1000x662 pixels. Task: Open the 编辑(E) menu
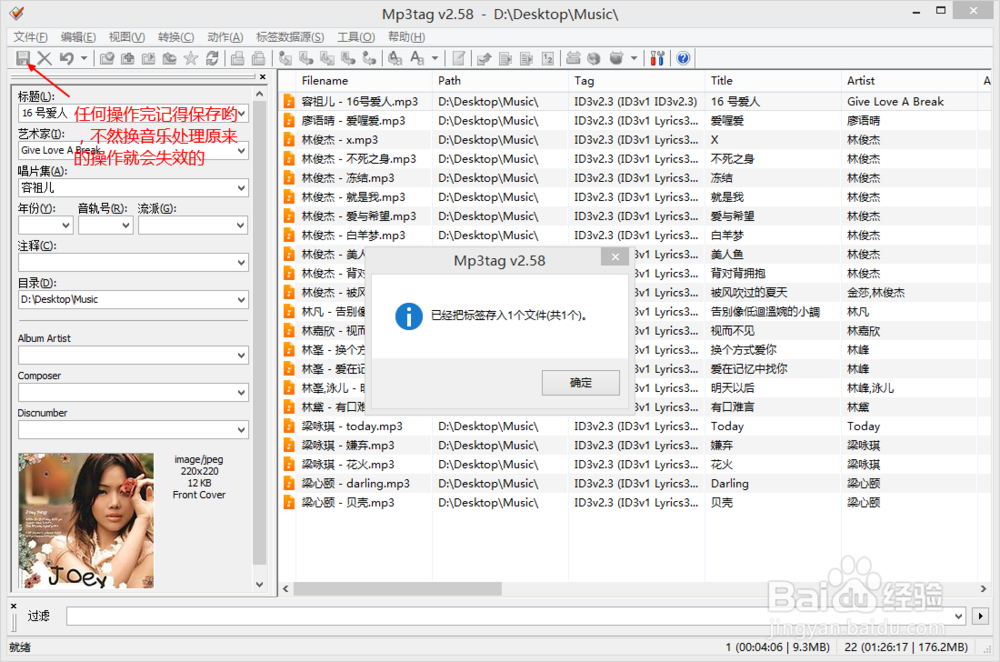pyautogui.click(x=78, y=37)
